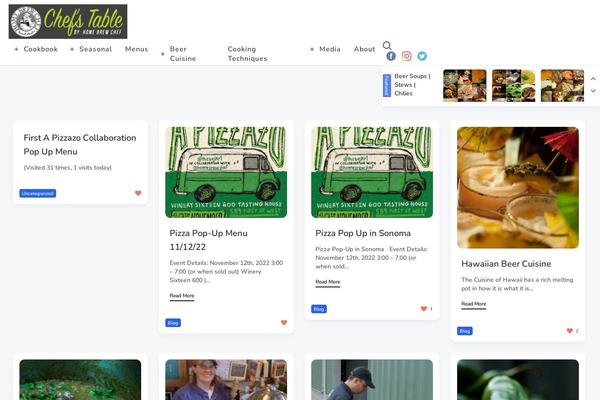The image size is (600, 400).
Task: Open the Menus nav item
Action: tap(137, 49)
